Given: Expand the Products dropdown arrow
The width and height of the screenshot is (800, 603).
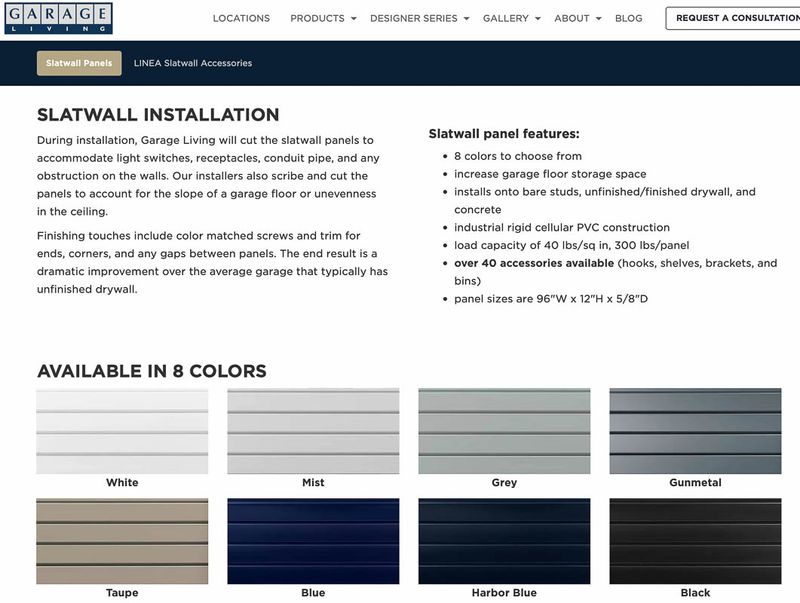Looking at the screenshot, I should 354,18.
